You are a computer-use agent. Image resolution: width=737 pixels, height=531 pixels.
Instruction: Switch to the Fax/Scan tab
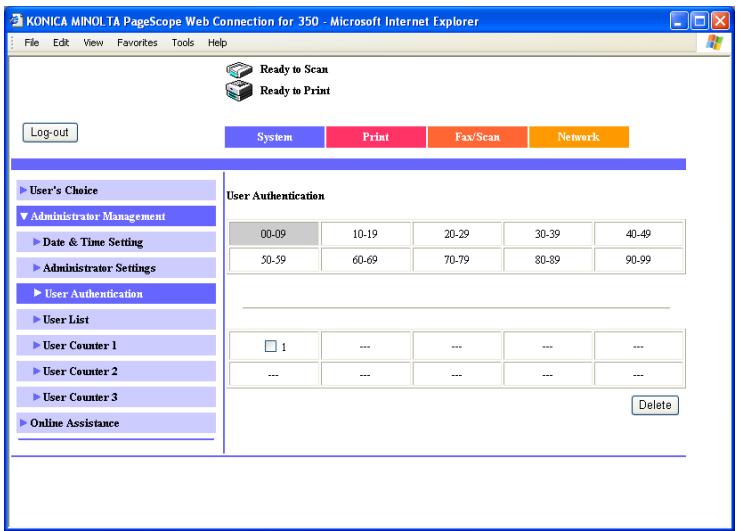coord(478,137)
